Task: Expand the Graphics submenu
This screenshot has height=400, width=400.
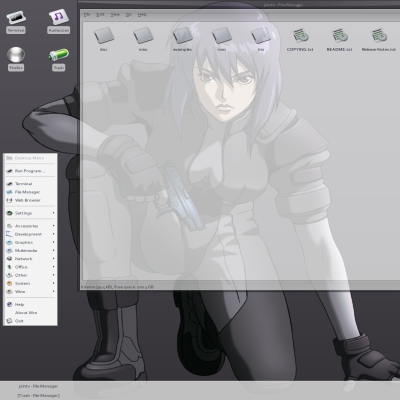Action: [x=30, y=242]
